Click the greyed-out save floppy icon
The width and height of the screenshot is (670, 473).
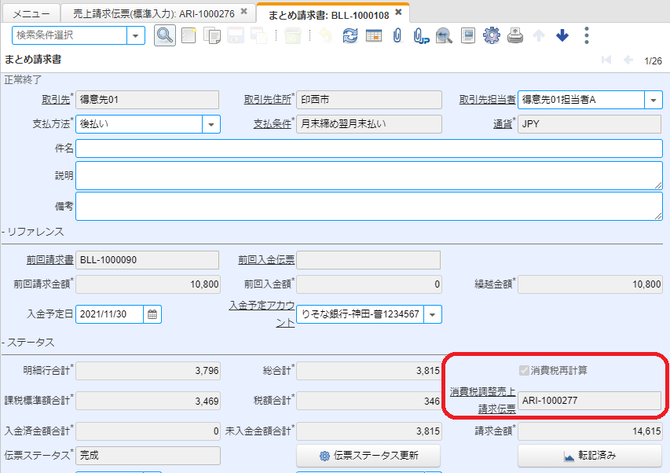pyautogui.click(x=235, y=35)
